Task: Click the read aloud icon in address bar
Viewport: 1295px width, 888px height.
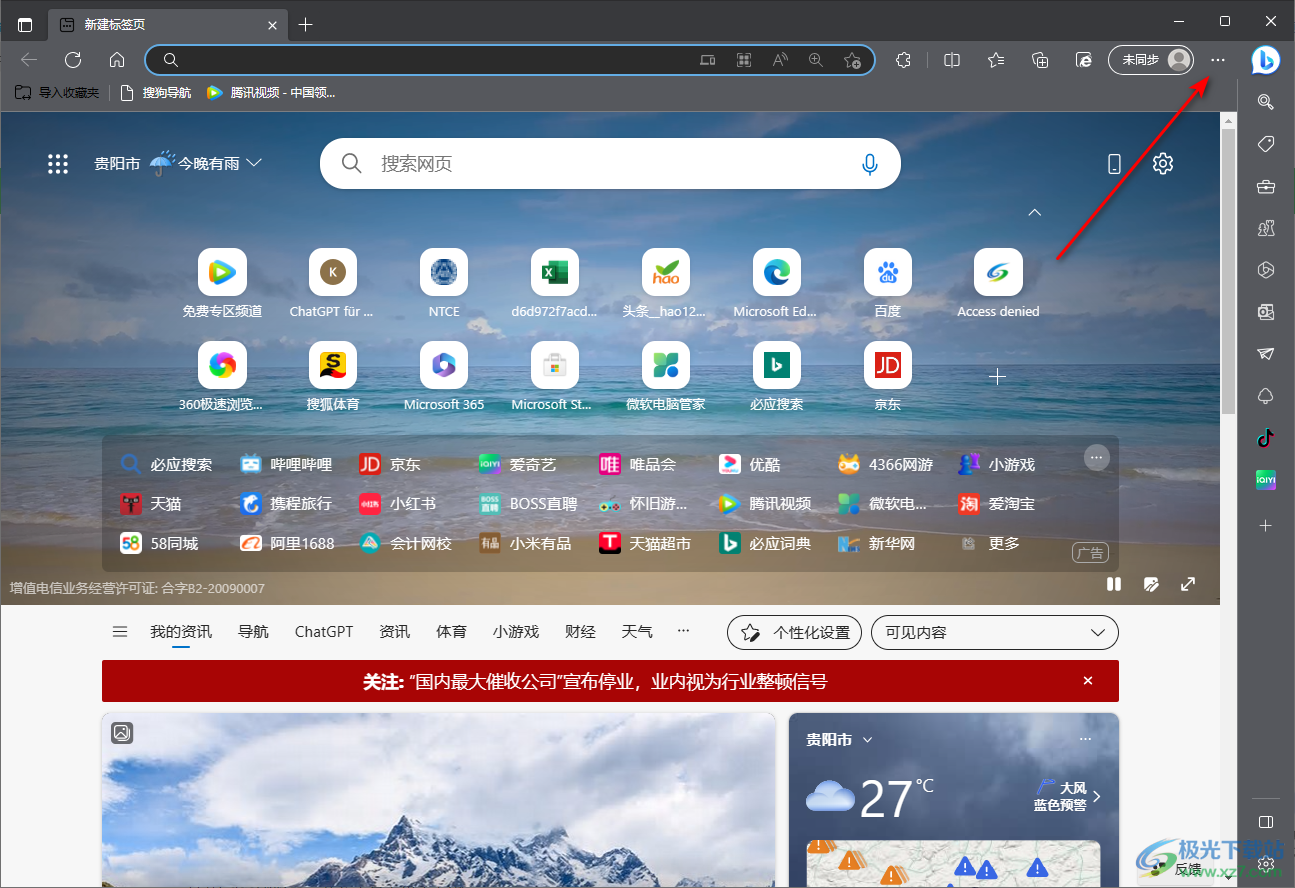Action: pos(780,60)
